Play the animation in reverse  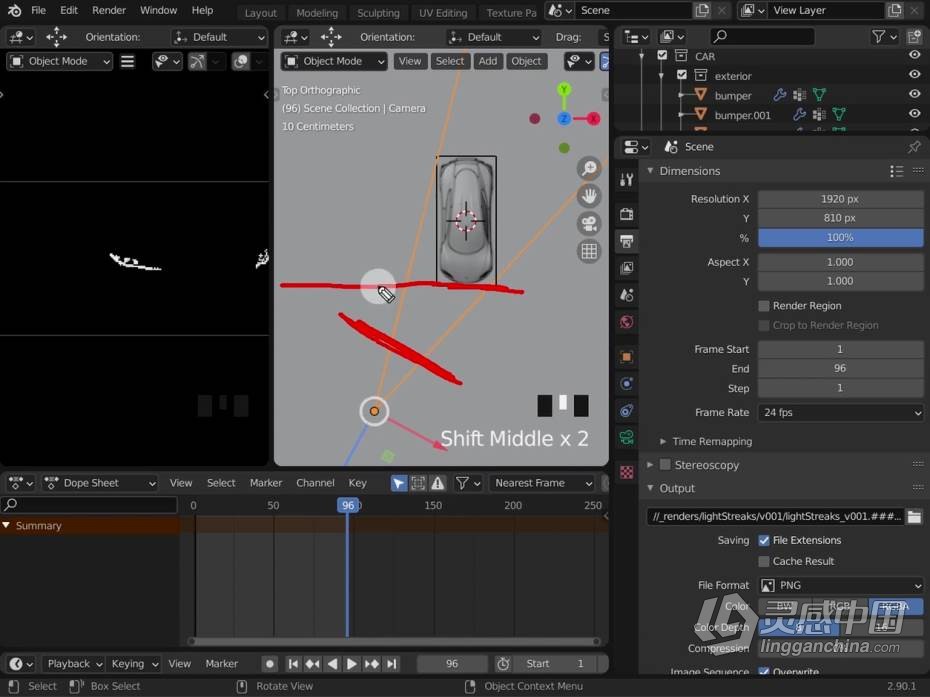click(x=333, y=664)
